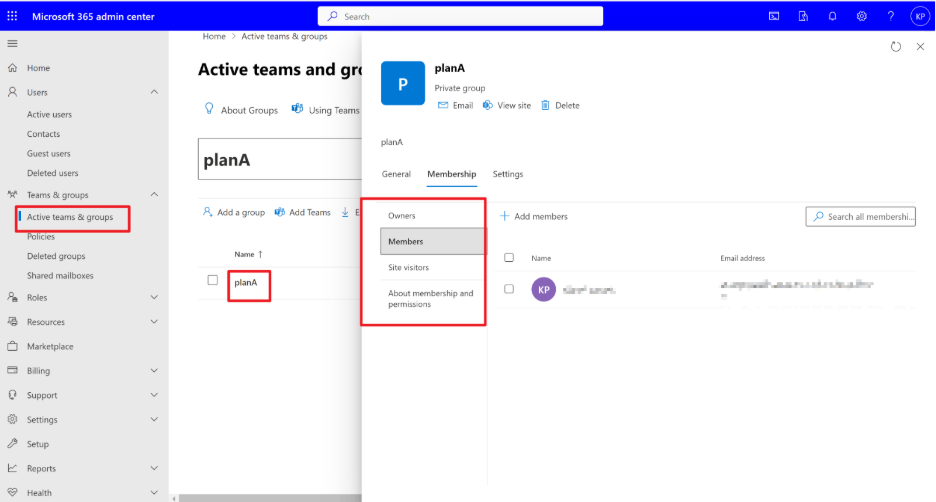Expand the Settings section chevron
Image resolution: width=936 pixels, height=502 pixels.
coord(154,420)
